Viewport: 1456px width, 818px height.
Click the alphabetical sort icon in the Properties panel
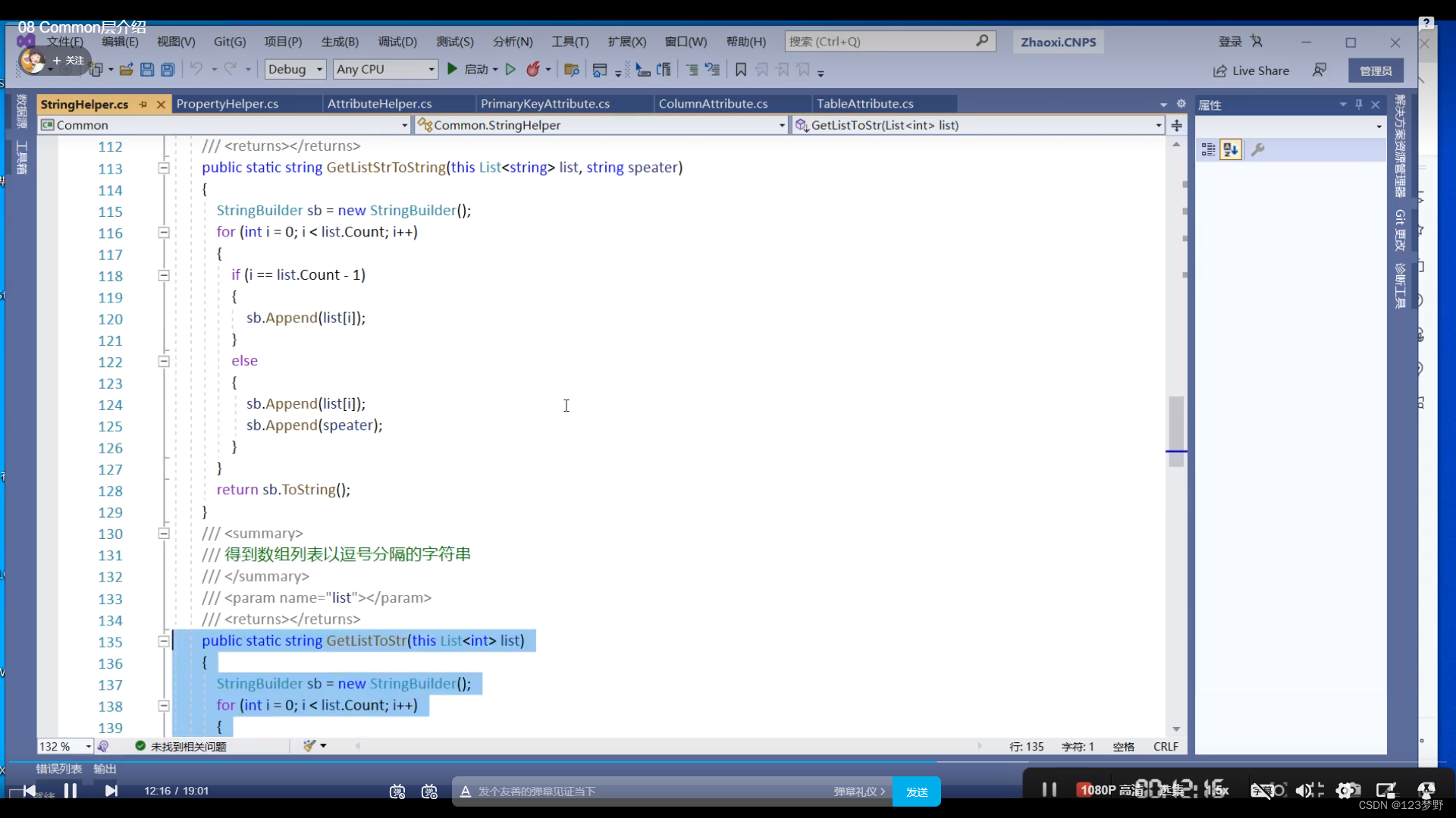click(x=1230, y=150)
